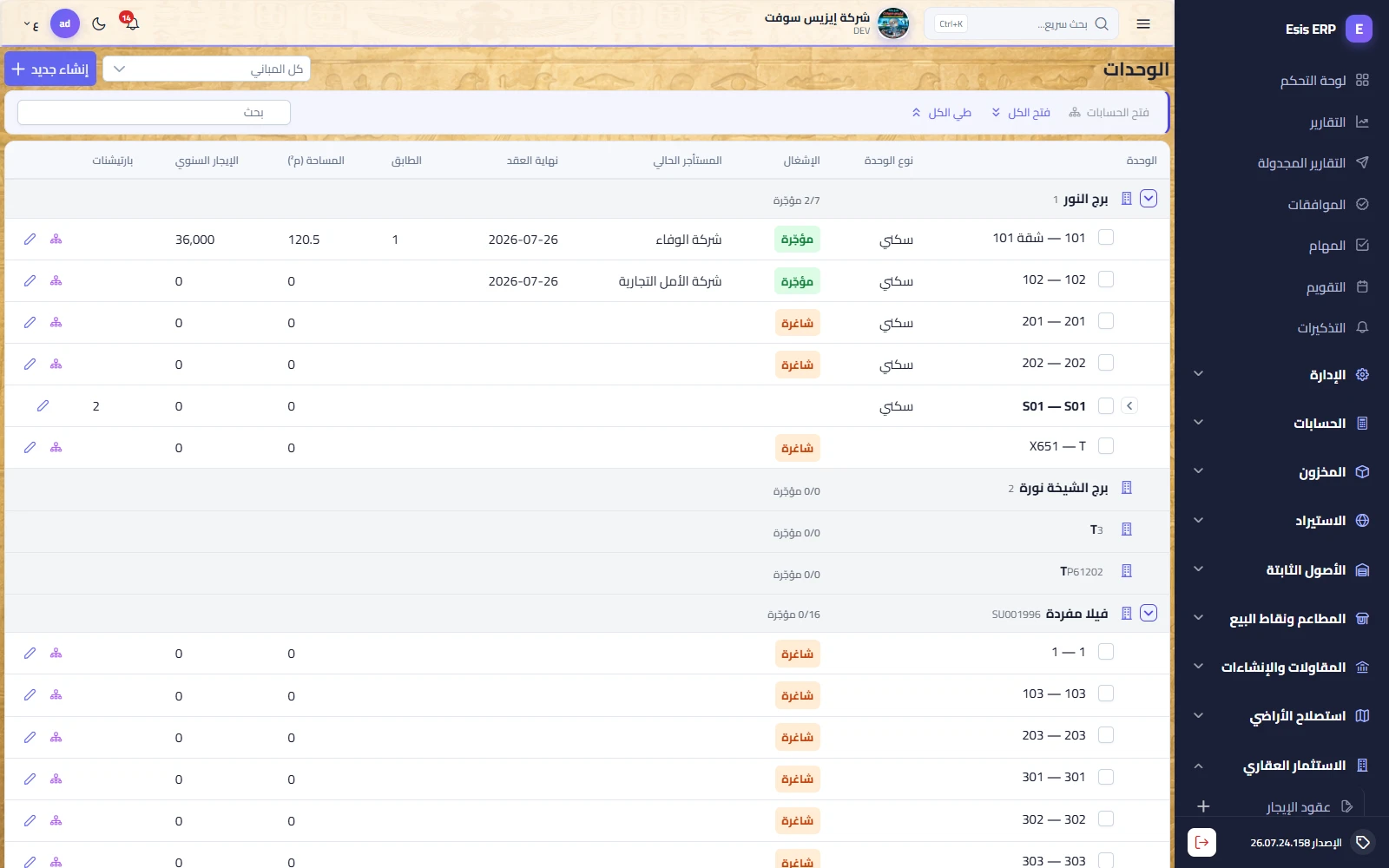This screenshot has height=868, width=1389.
Task: Expand الحسابات sidebar section
Action: tap(1280, 424)
